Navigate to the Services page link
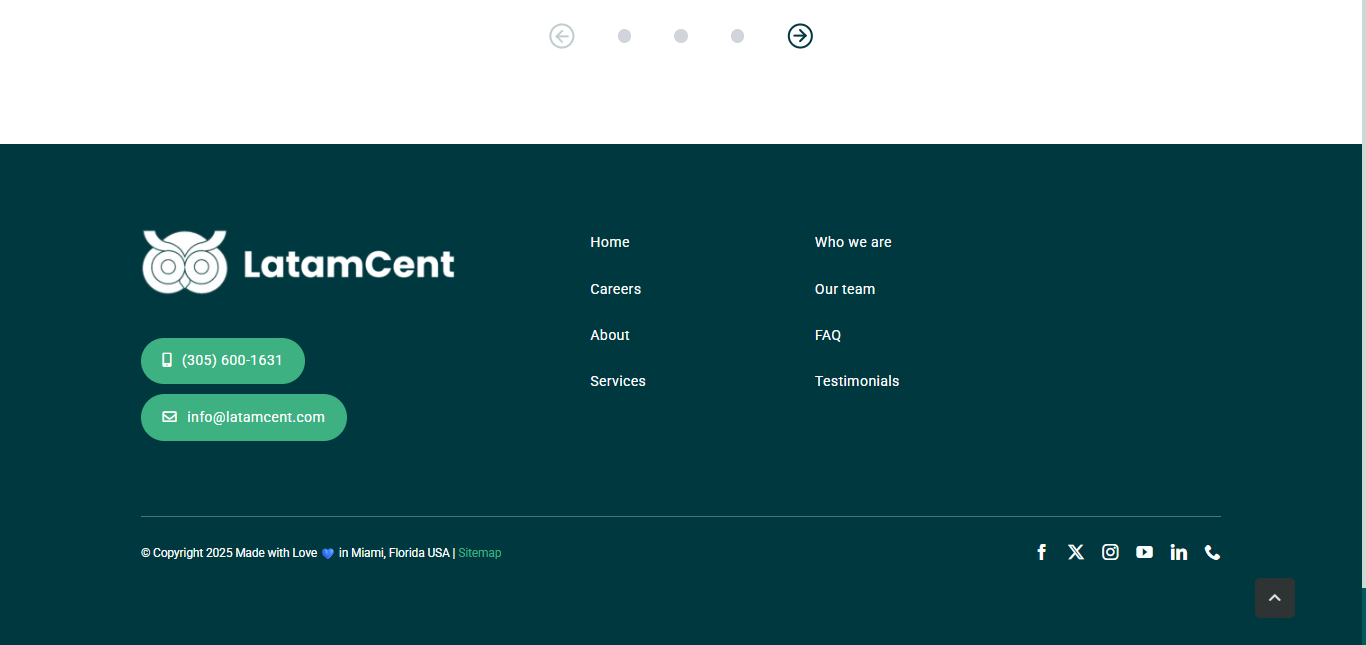 [x=618, y=381]
